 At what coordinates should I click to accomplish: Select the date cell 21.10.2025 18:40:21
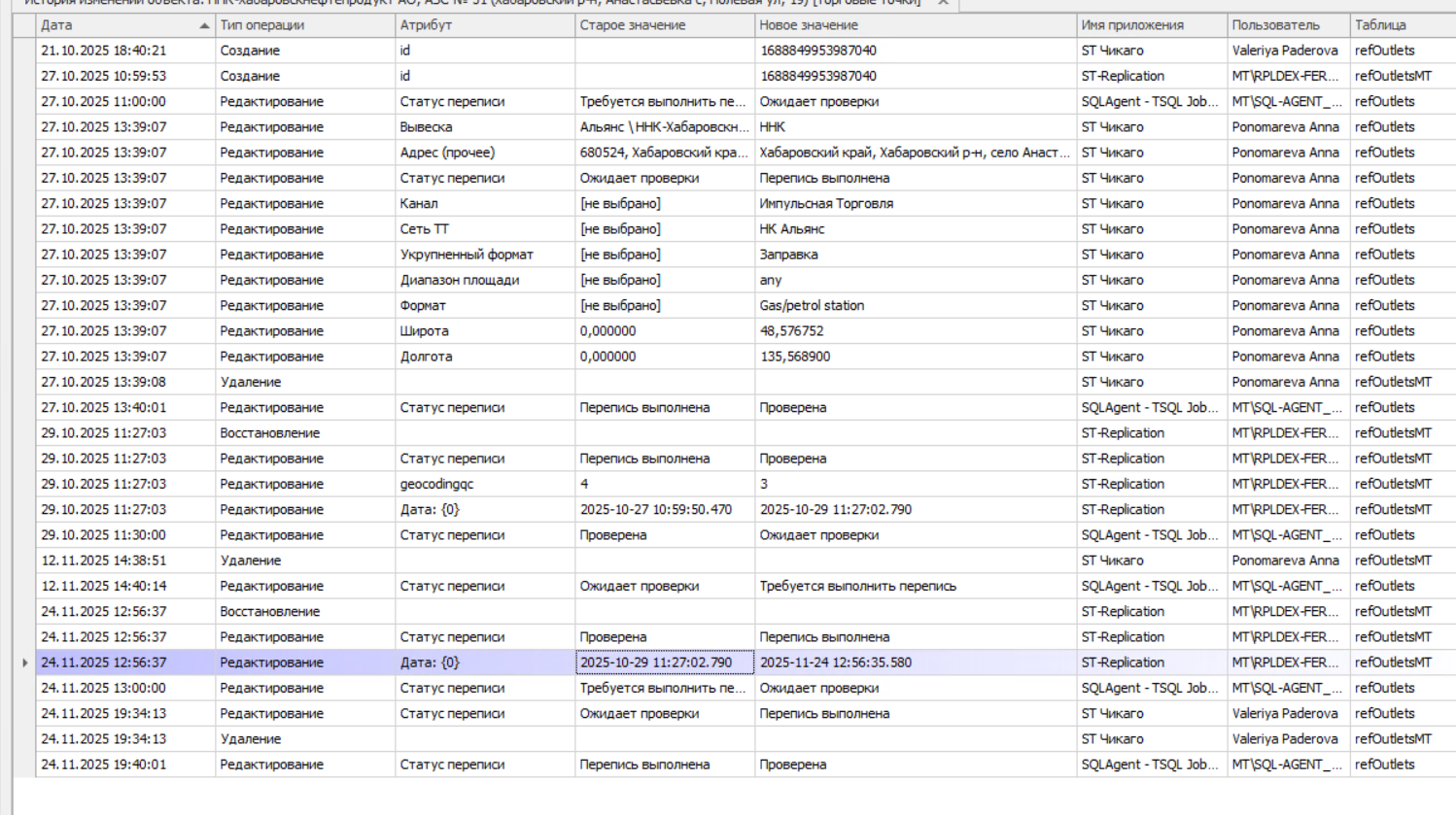(125, 51)
